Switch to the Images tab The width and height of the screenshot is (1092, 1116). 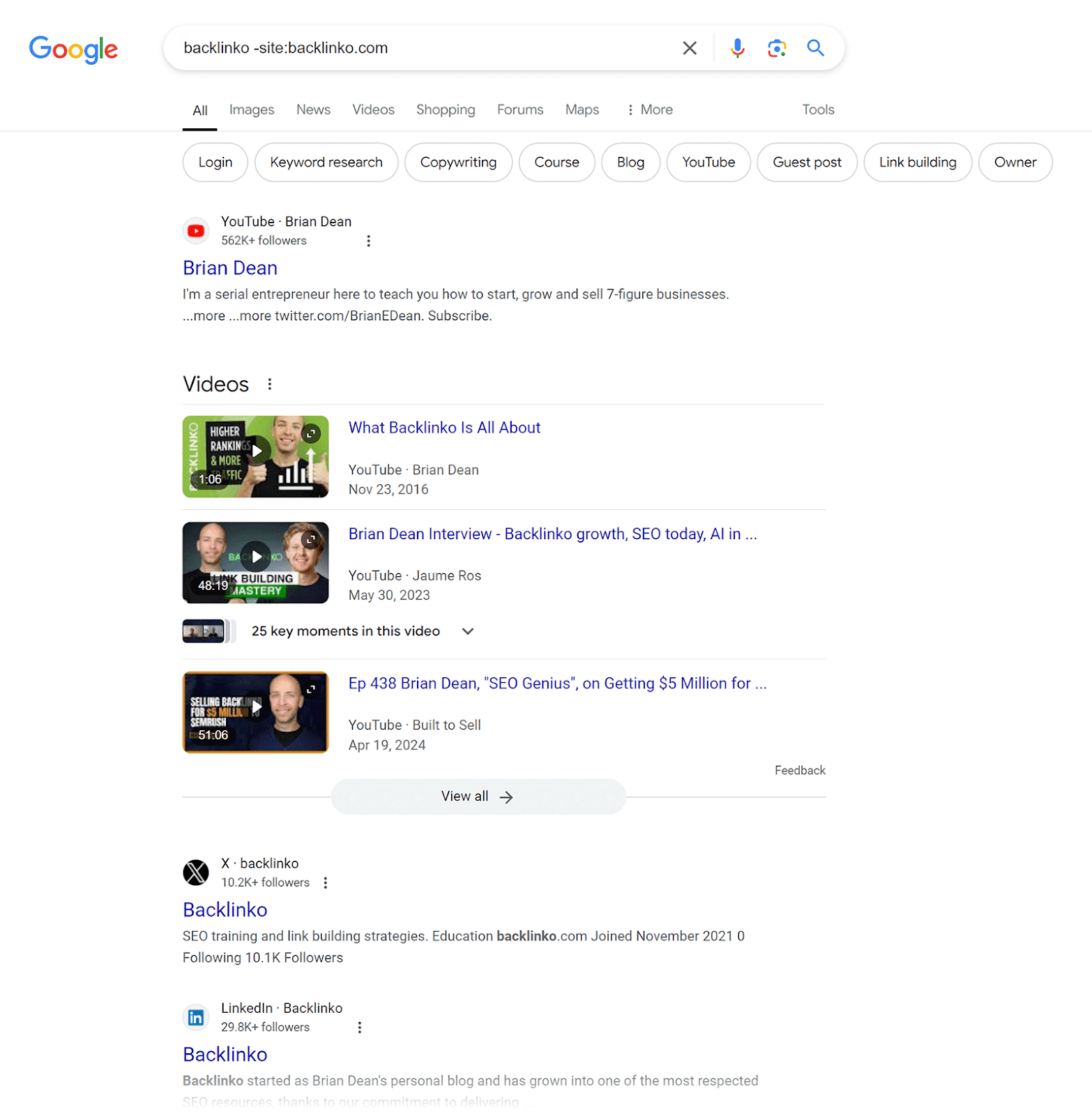[252, 110]
